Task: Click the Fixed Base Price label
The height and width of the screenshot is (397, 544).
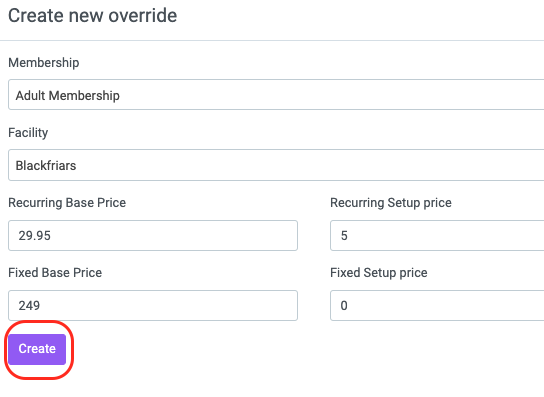Action: tap(55, 273)
